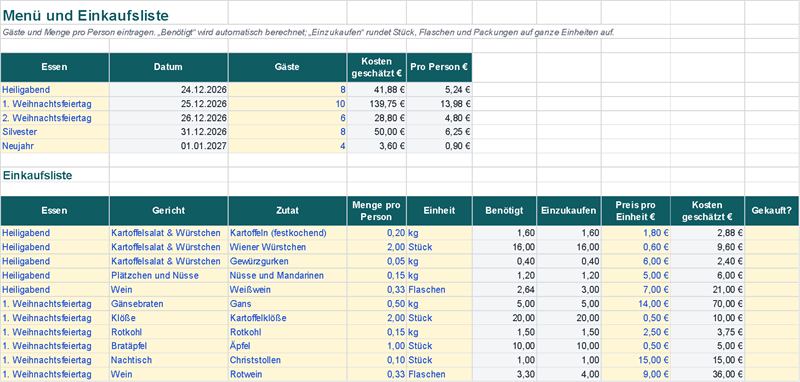Select the Weißwein needed amount 2,64
Viewport: 800px width, 382px height.
click(504, 290)
